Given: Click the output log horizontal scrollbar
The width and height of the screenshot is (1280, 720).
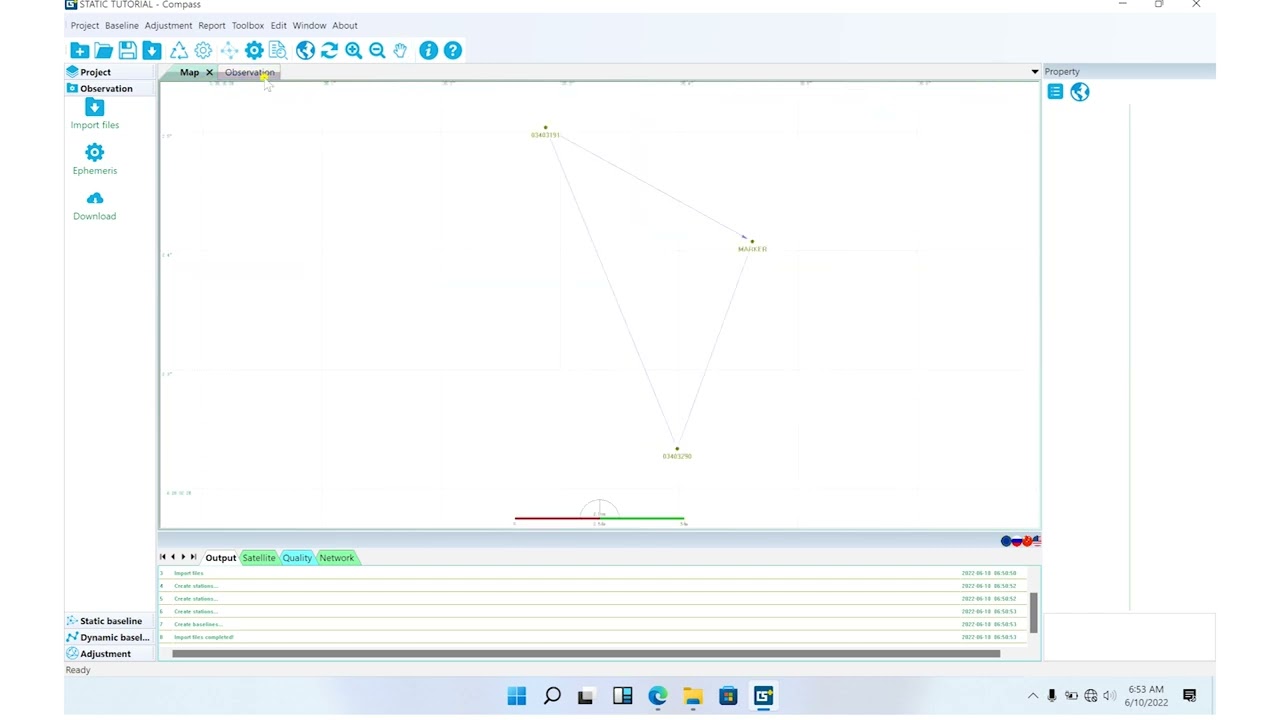Looking at the screenshot, I should [586, 654].
